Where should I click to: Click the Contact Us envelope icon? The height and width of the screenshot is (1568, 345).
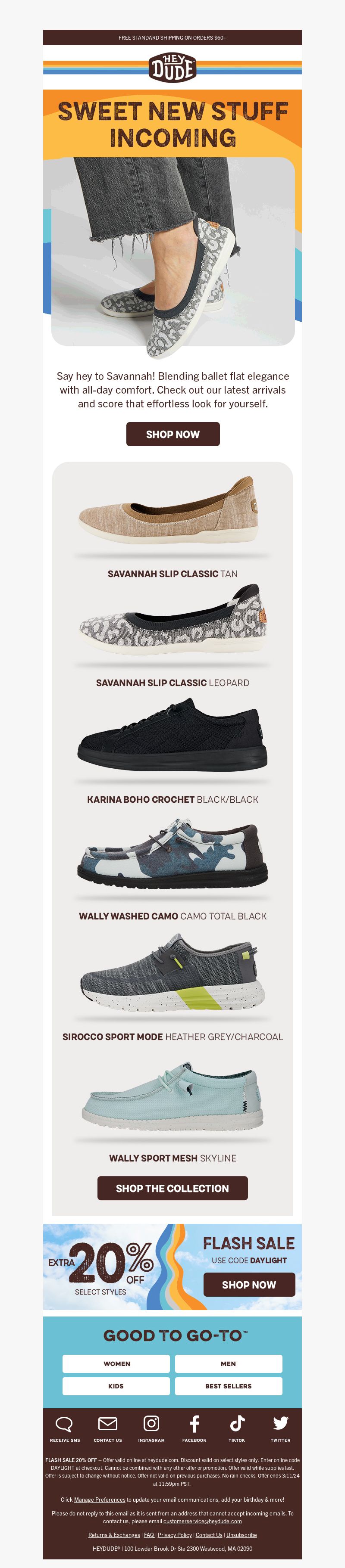pyautogui.click(x=108, y=1424)
